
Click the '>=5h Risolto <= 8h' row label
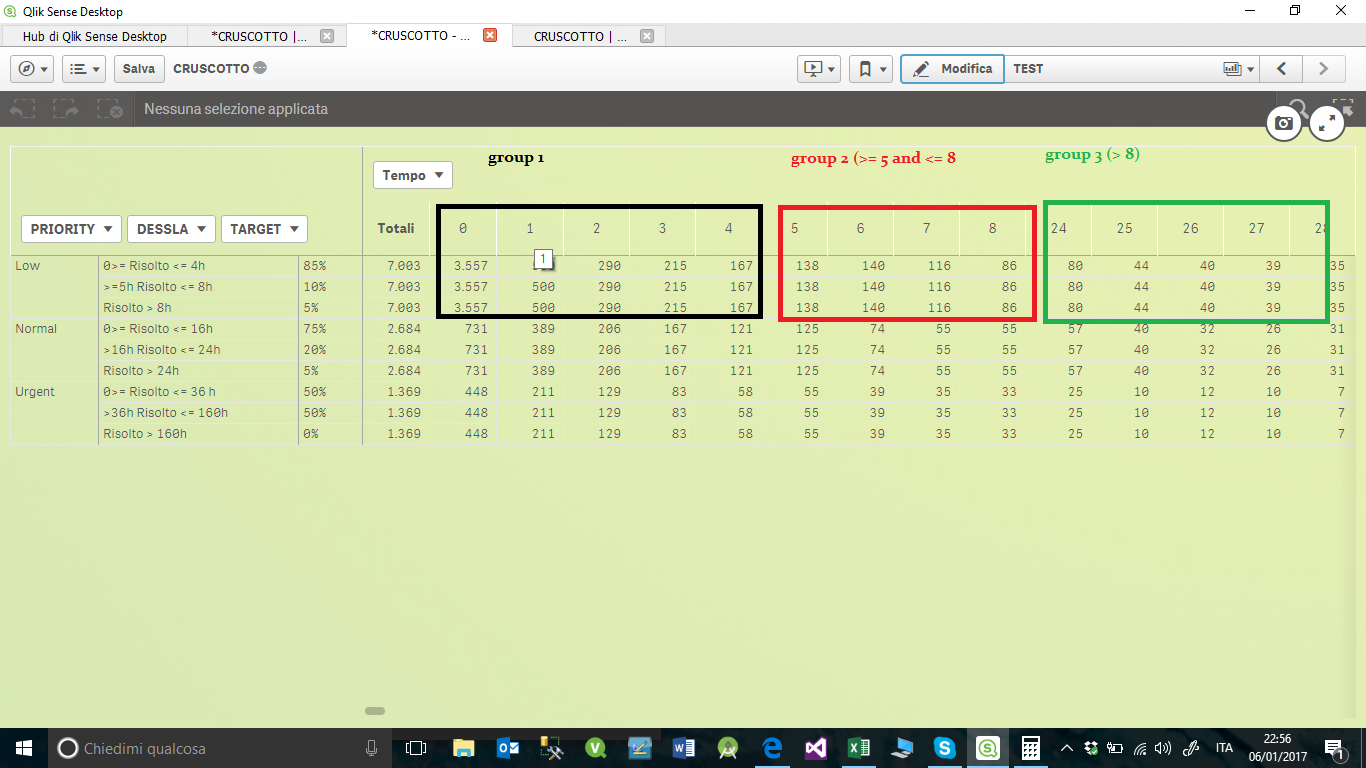(x=158, y=286)
